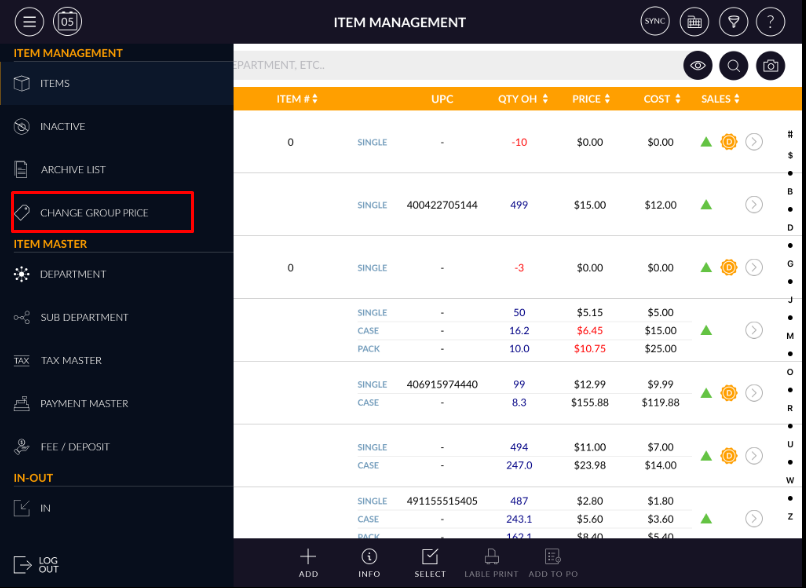The image size is (806, 588).
Task: Sort by QTY OH column
Action: 523,99
